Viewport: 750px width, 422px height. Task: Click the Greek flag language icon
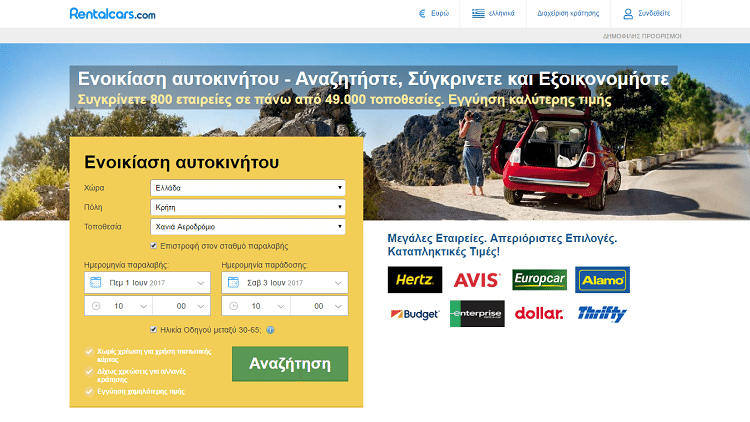478,13
